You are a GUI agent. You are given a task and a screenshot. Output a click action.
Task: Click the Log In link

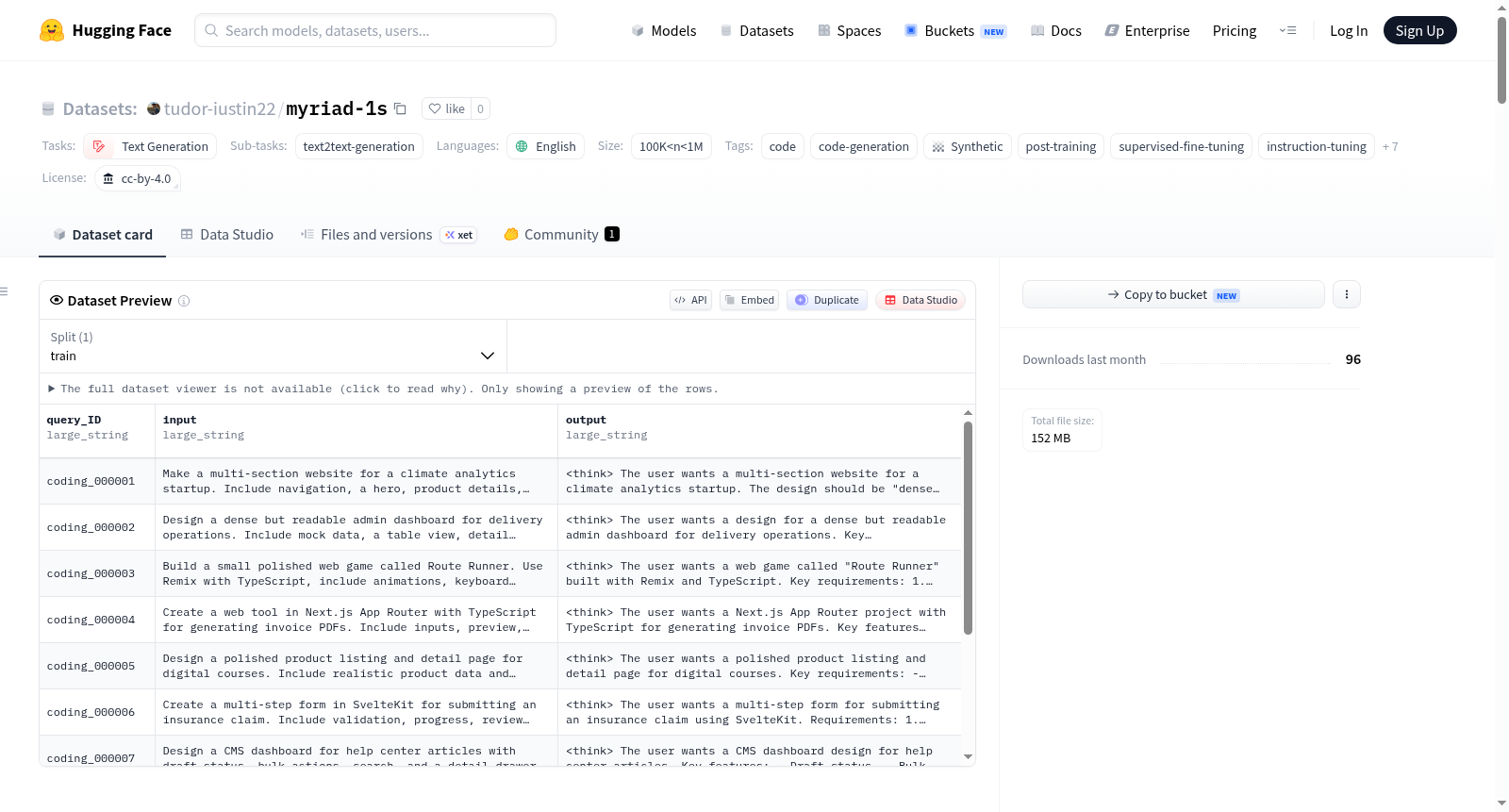[x=1349, y=30]
